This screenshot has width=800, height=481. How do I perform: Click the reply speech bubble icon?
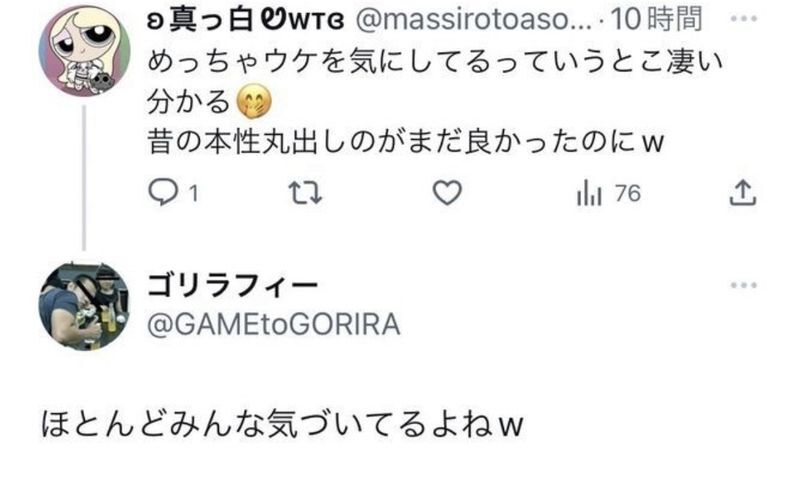[163, 193]
